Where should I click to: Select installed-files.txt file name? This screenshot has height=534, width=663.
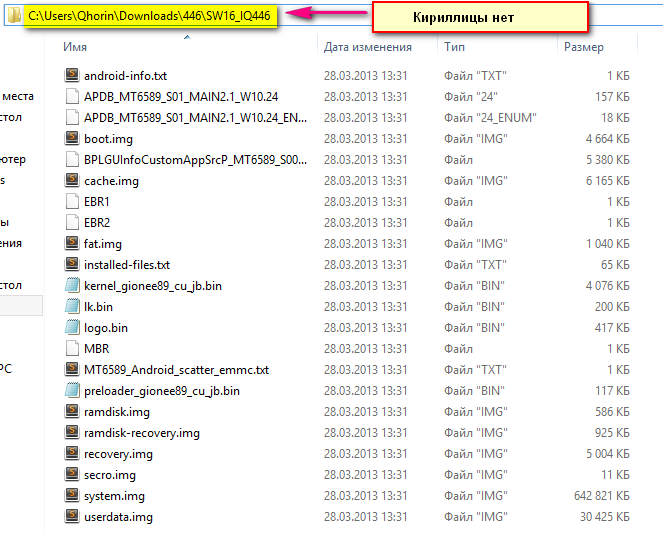(x=127, y=264)
